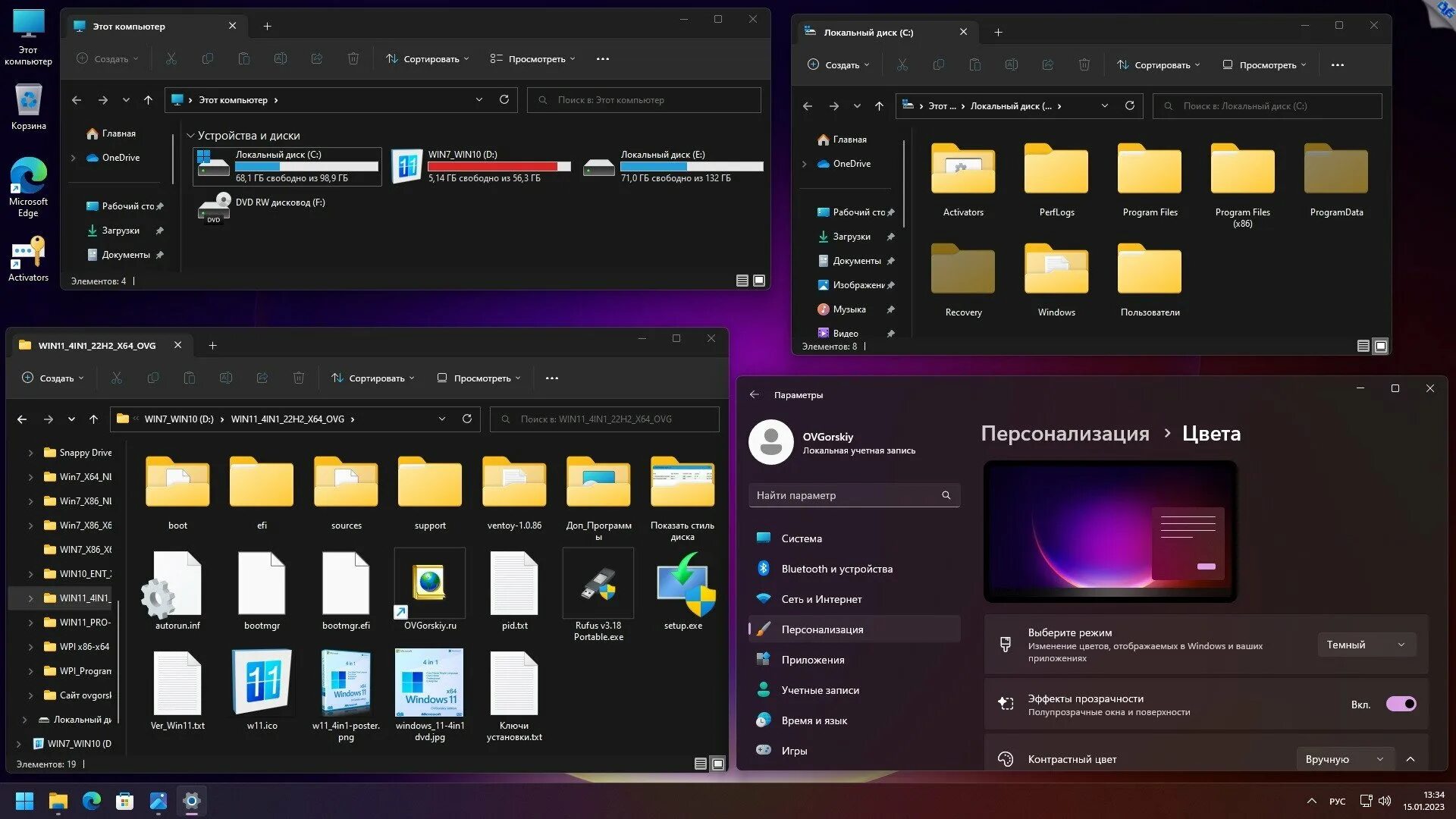Collapse the Устройства и диски group

190,136
